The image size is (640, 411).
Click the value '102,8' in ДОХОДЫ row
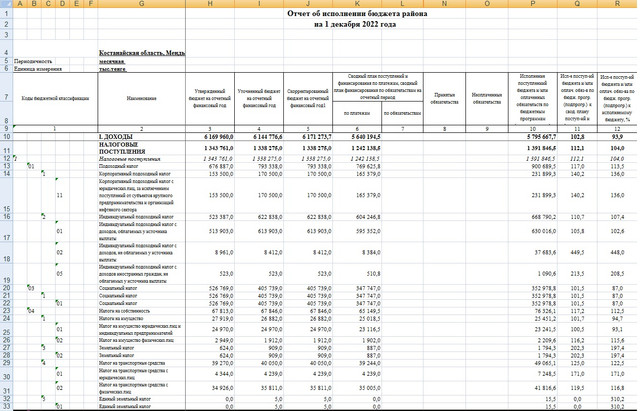coord(577,136)
